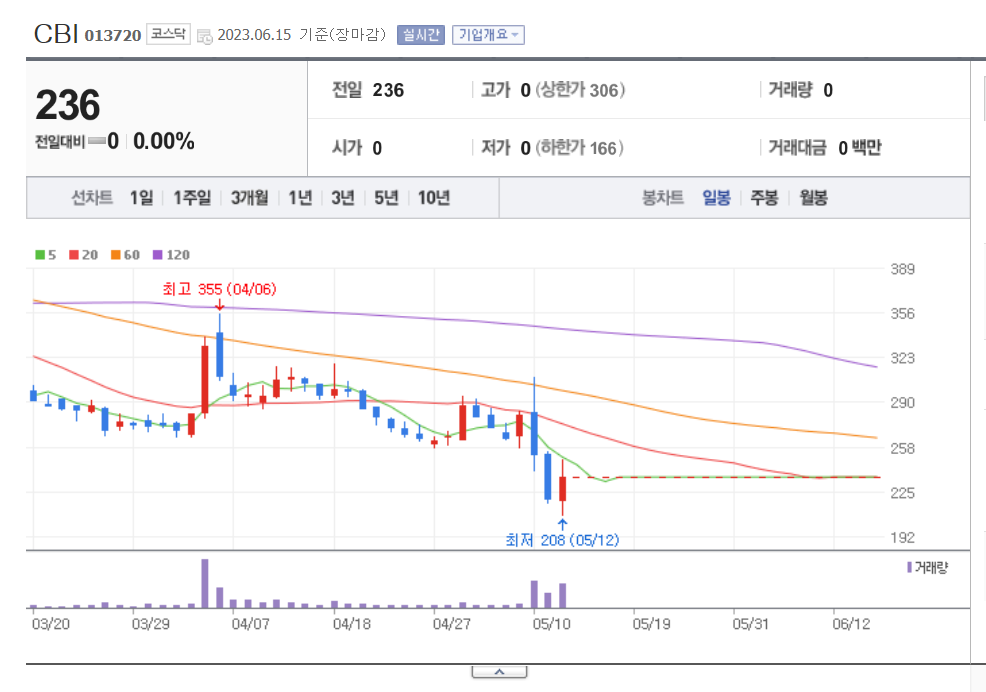Viewport: 986px width, 692px height.
Task: Click the 상한가 306 upper limit text
Action: pos(580,90)
